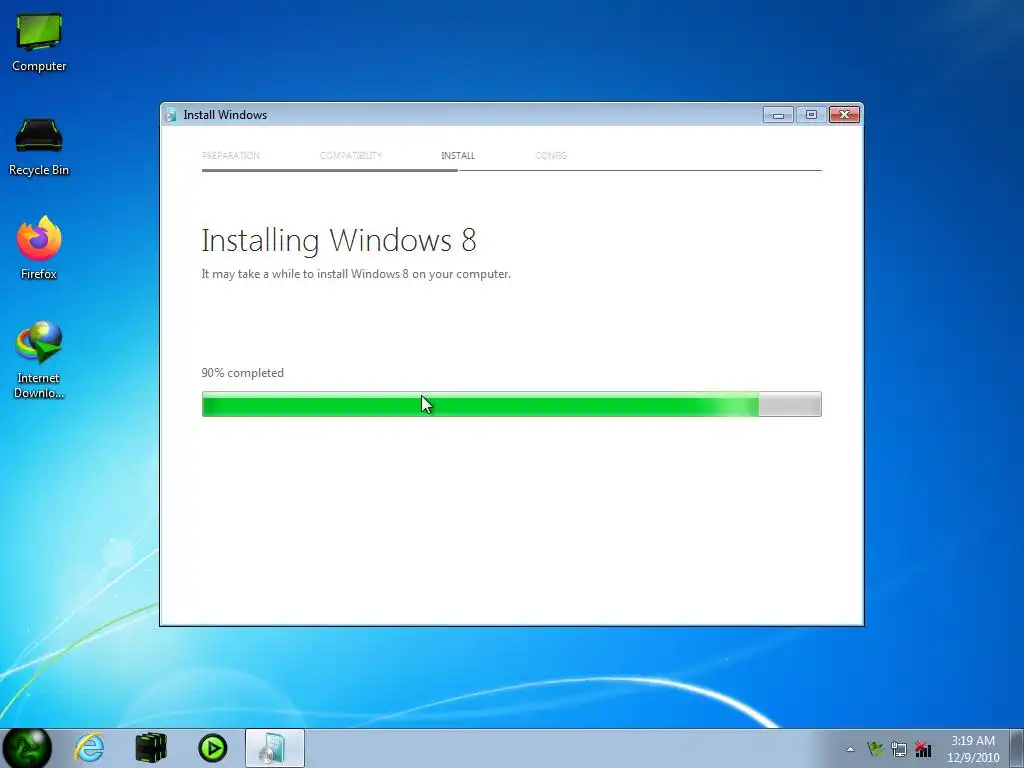
Task: Open the file explorer taskbar icon
Action: tap(151, 748)
